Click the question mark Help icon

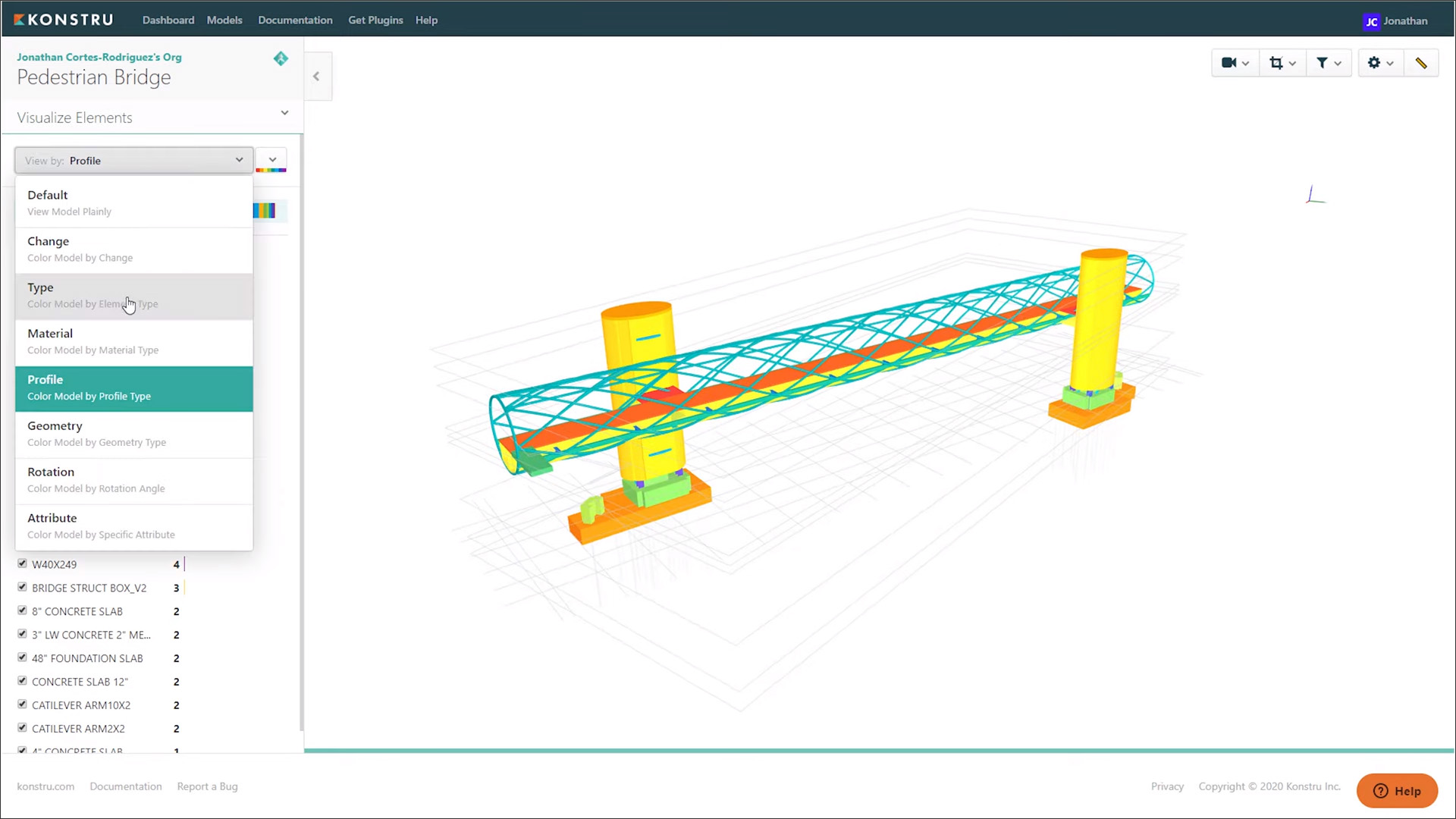pos(1380,791)
